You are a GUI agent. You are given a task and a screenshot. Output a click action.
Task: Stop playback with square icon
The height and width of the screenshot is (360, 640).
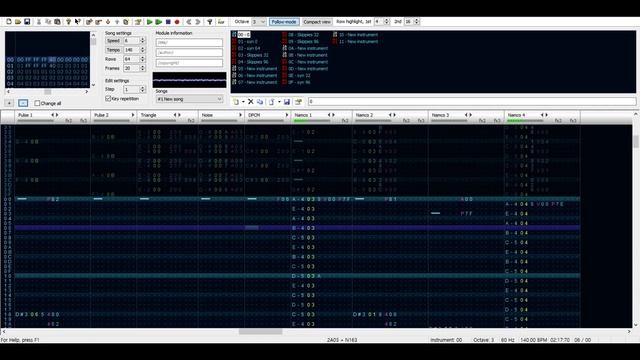[x=168, y=22]
